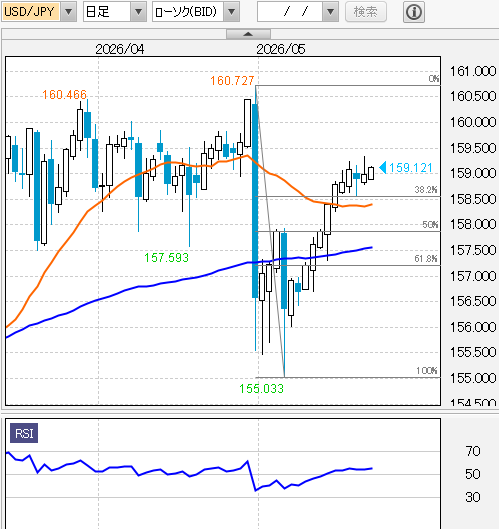The height and width of the screenshot is (529, 499).
Task: Click the ローソク(BID) chart type field
Action: pos(188,12)
